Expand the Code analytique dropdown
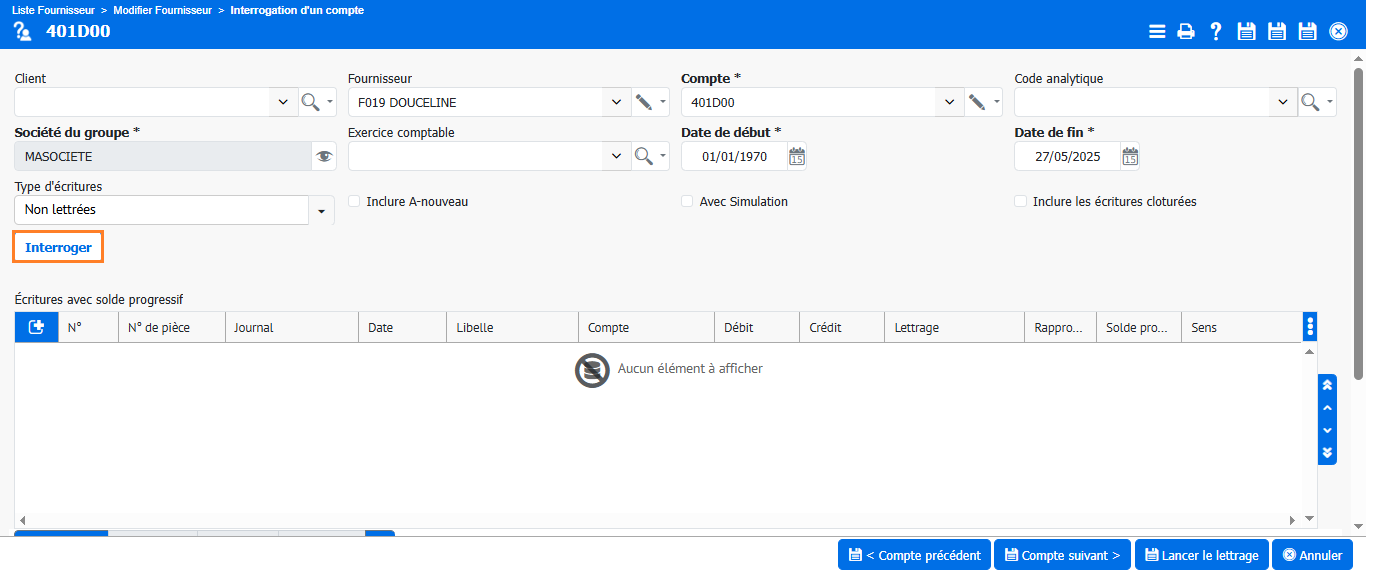The width and height of the screenshot is (1374, 574). [1282, 102]
